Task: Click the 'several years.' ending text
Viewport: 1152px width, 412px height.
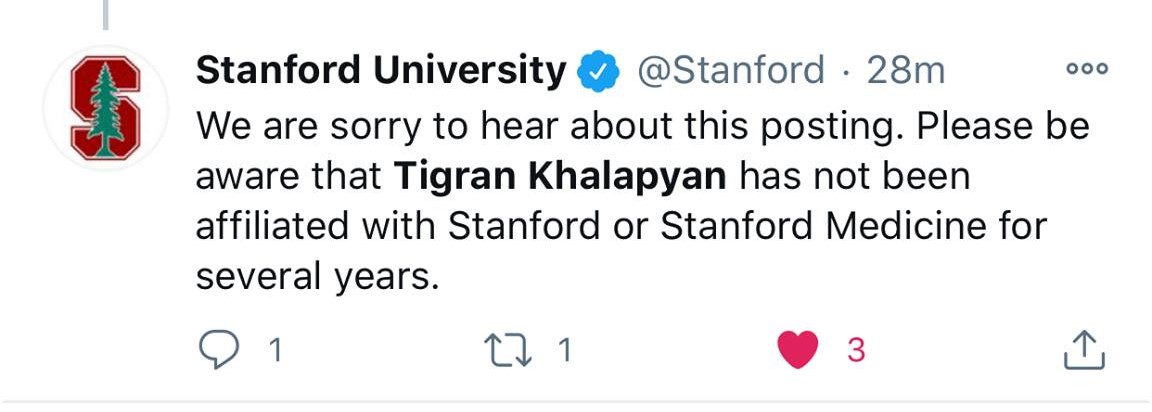Action: click(x=317, y=278)
